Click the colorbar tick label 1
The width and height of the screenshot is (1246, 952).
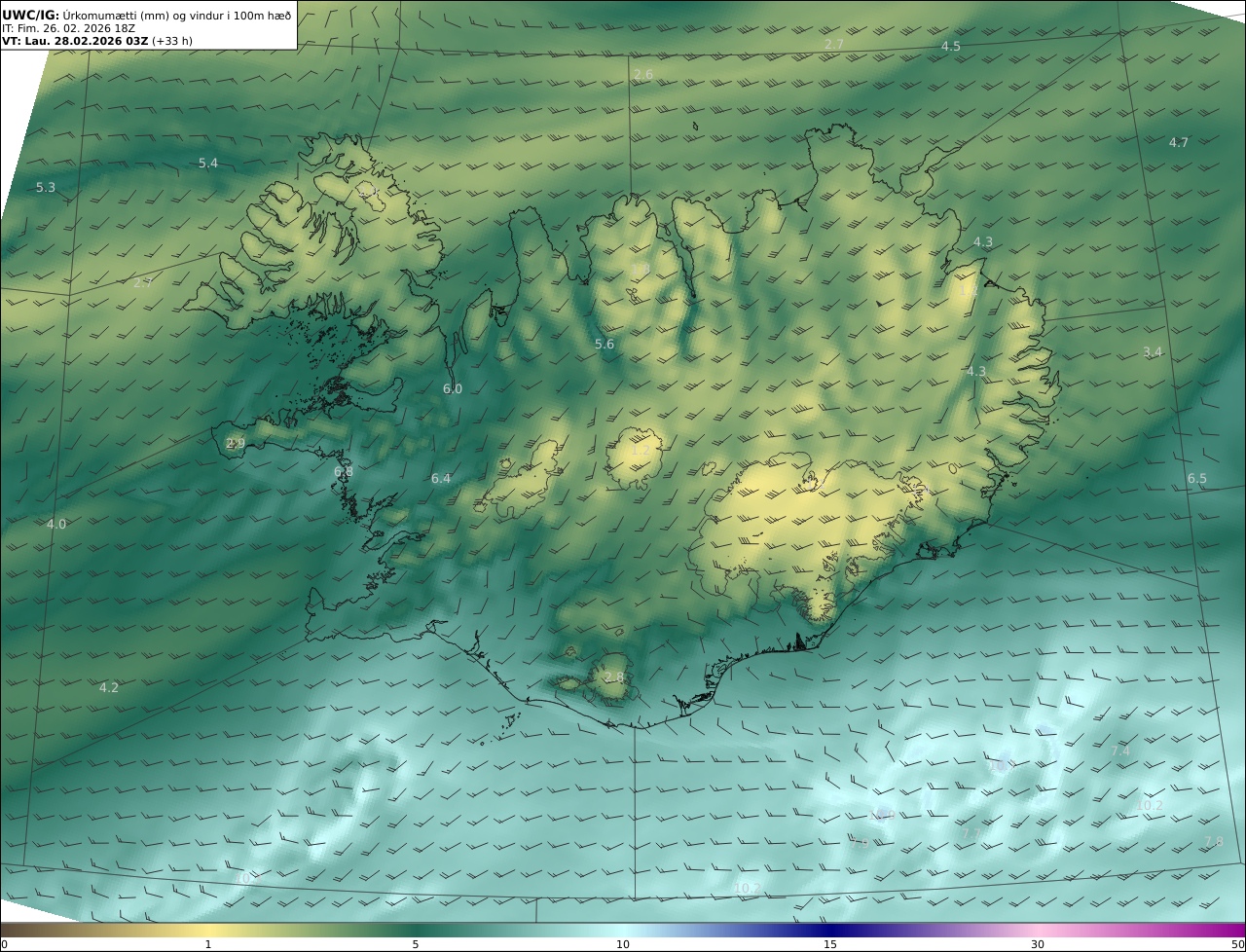tap(208, 944)
